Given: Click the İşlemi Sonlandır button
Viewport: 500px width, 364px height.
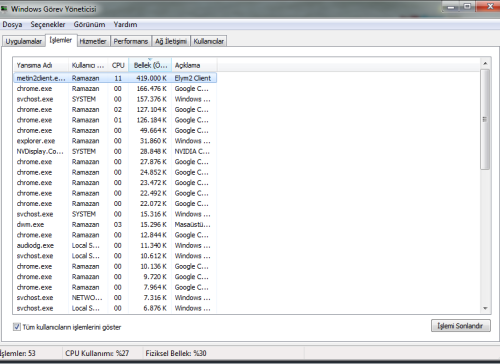Looking at the screenshot, I should (461, 326).
